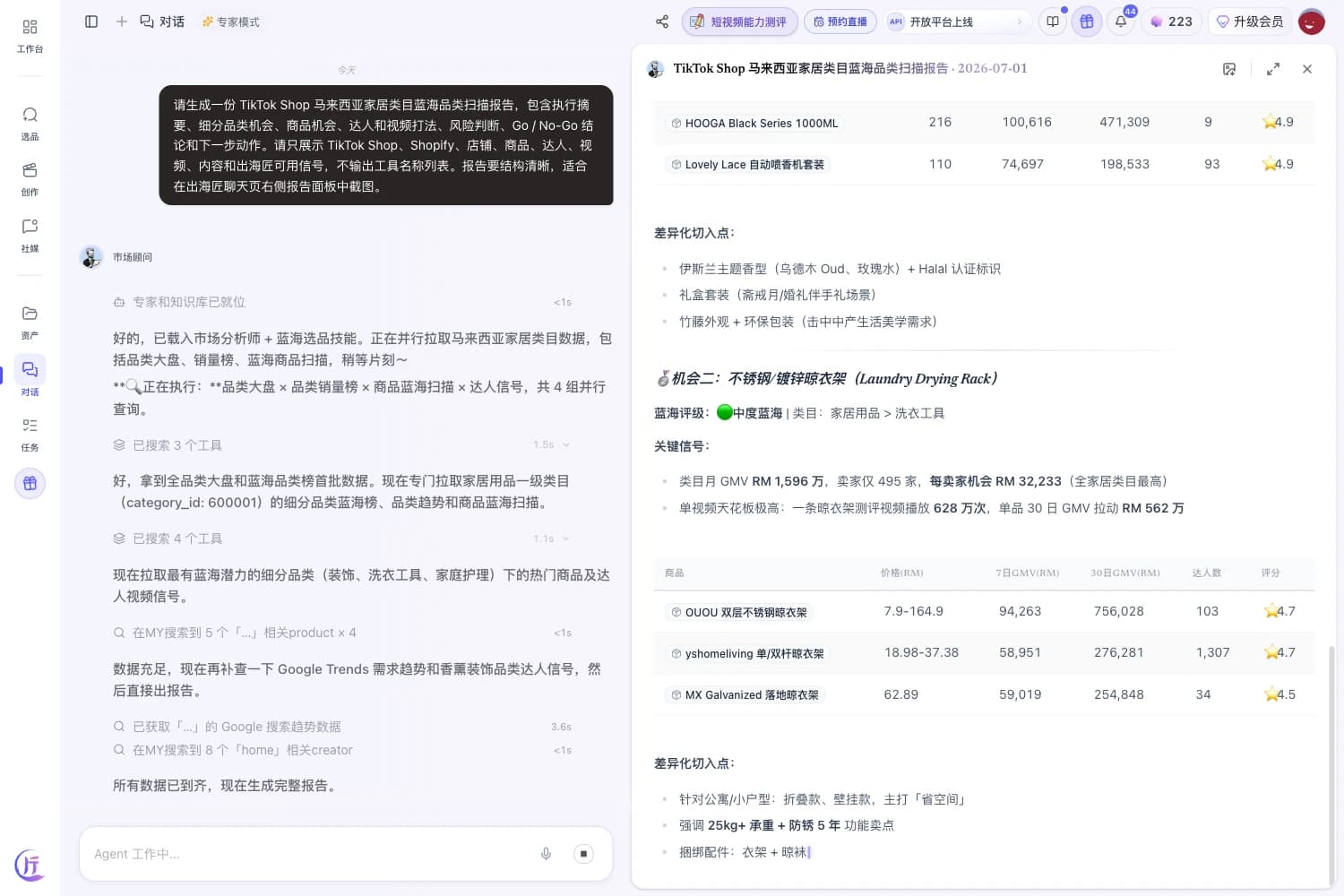Image resolution: width=1344 pixels, height=896 pixels.
Task: Open product HOOGA Black Series 1000ML
Action: coord(754,123)
